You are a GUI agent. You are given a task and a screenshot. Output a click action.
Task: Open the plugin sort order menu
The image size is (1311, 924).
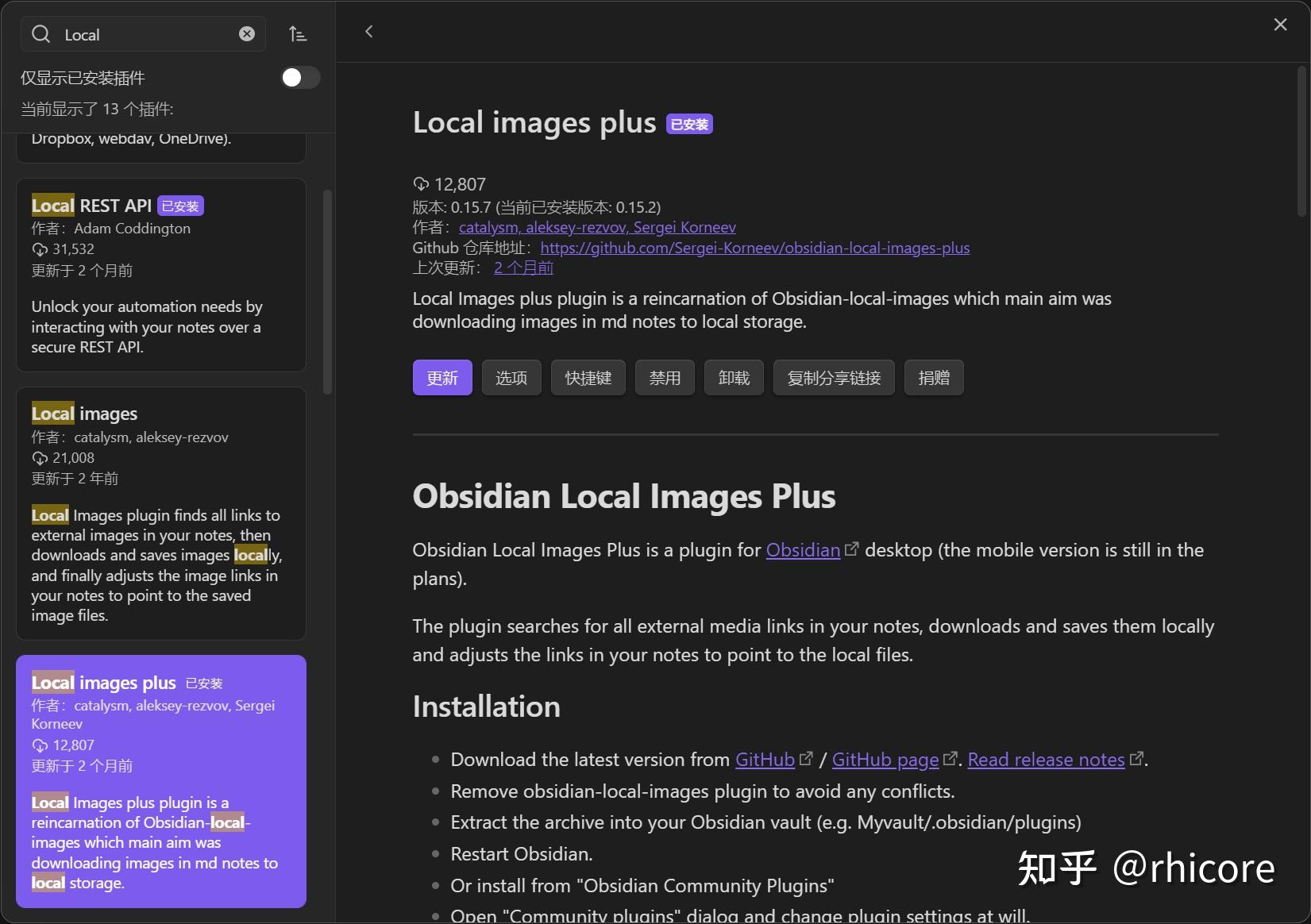[298, 34]
